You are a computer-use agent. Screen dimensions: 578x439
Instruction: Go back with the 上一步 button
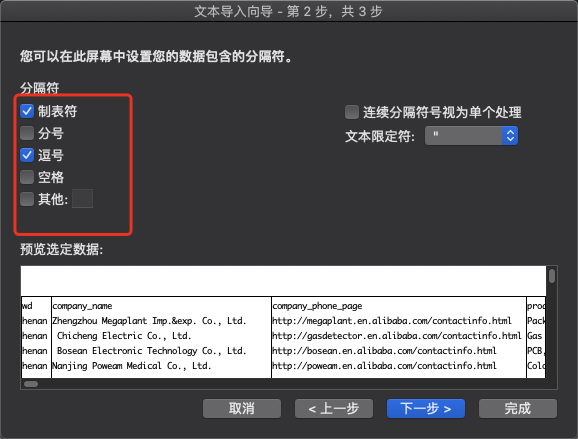[334, 408]
